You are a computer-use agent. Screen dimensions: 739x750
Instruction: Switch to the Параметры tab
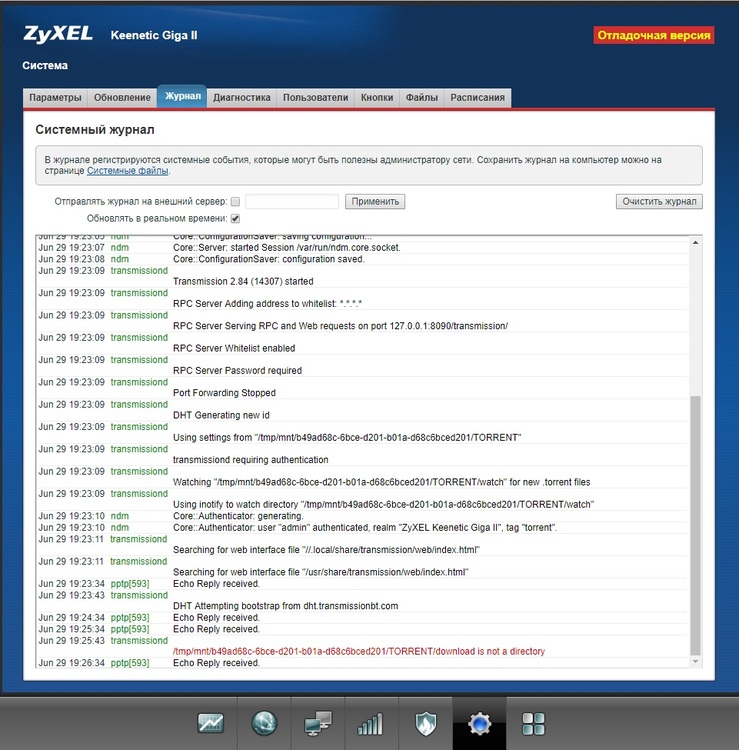(x=55, y=98)
